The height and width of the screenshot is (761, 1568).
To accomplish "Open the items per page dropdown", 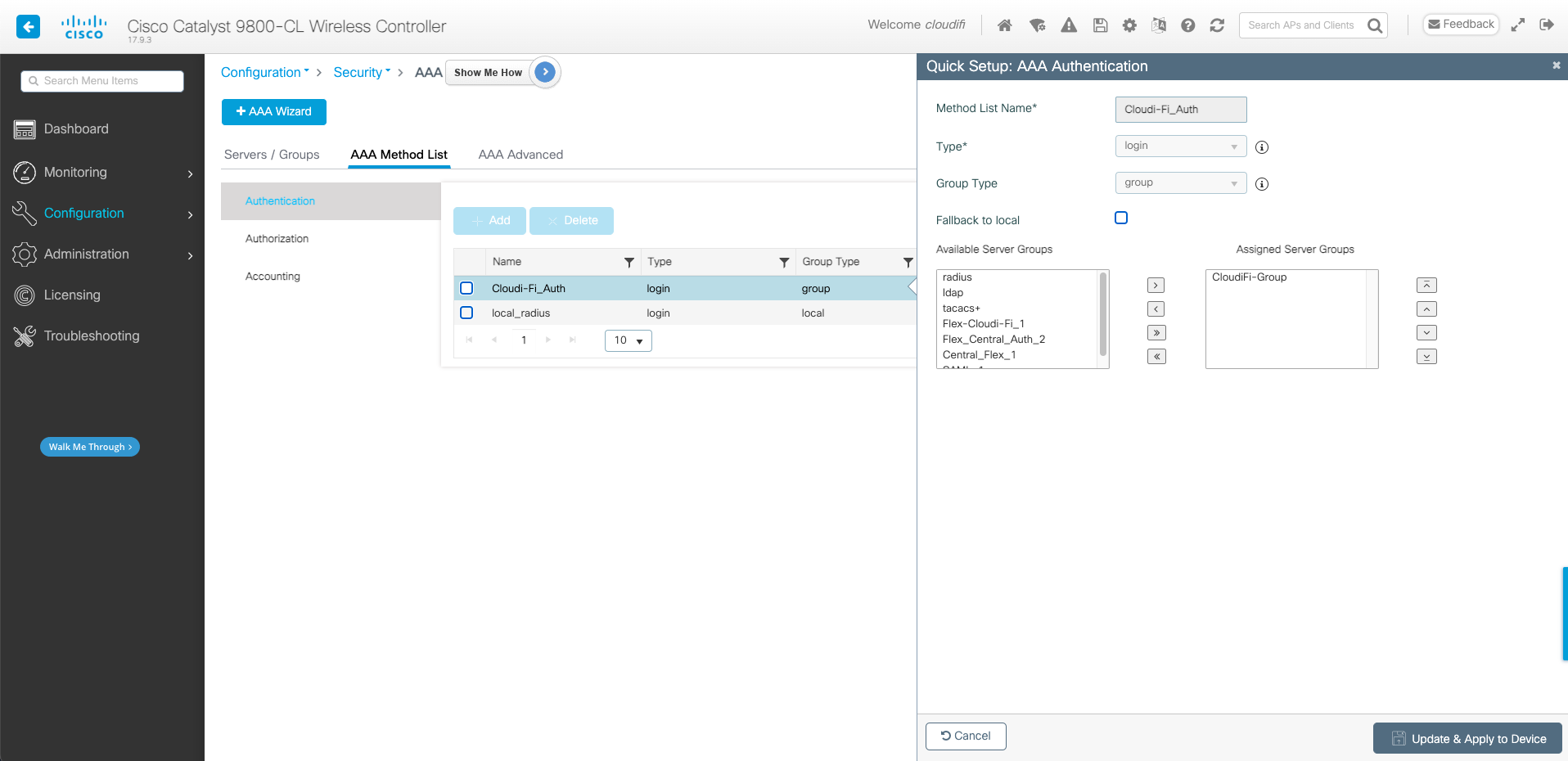I will pos(628,340).
